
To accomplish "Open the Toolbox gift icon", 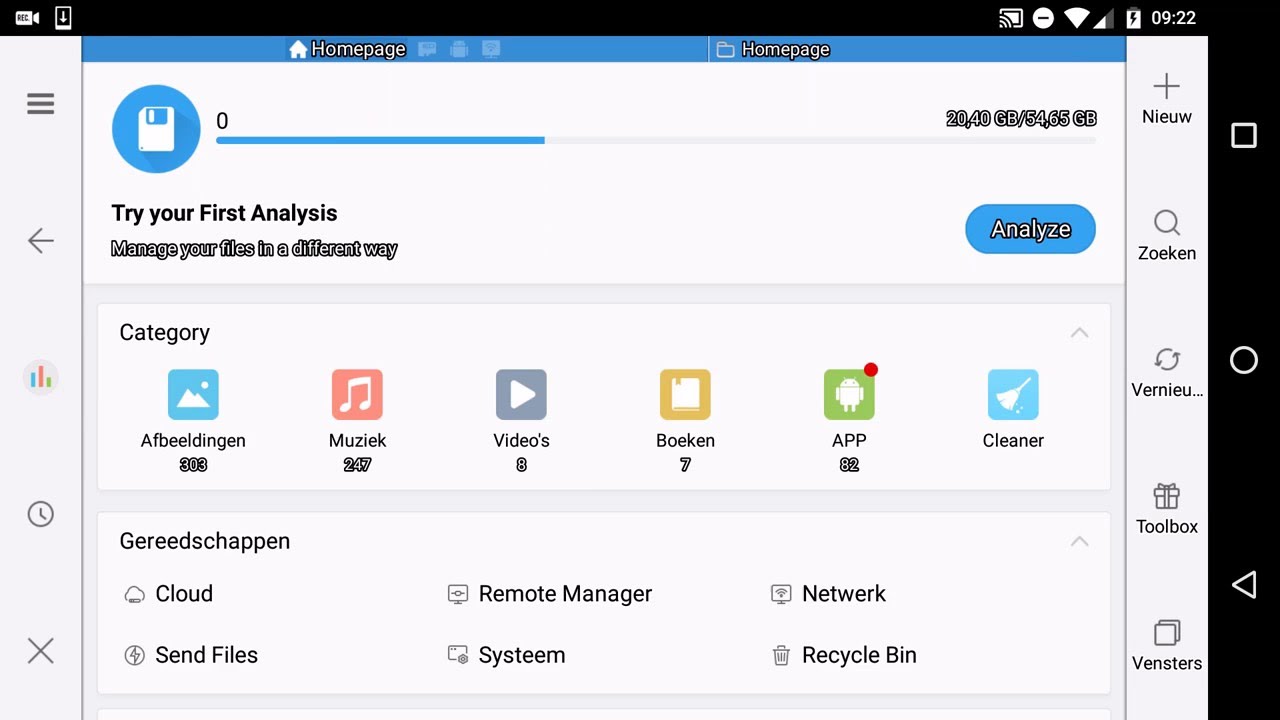I will click(x=1166, y=496).
